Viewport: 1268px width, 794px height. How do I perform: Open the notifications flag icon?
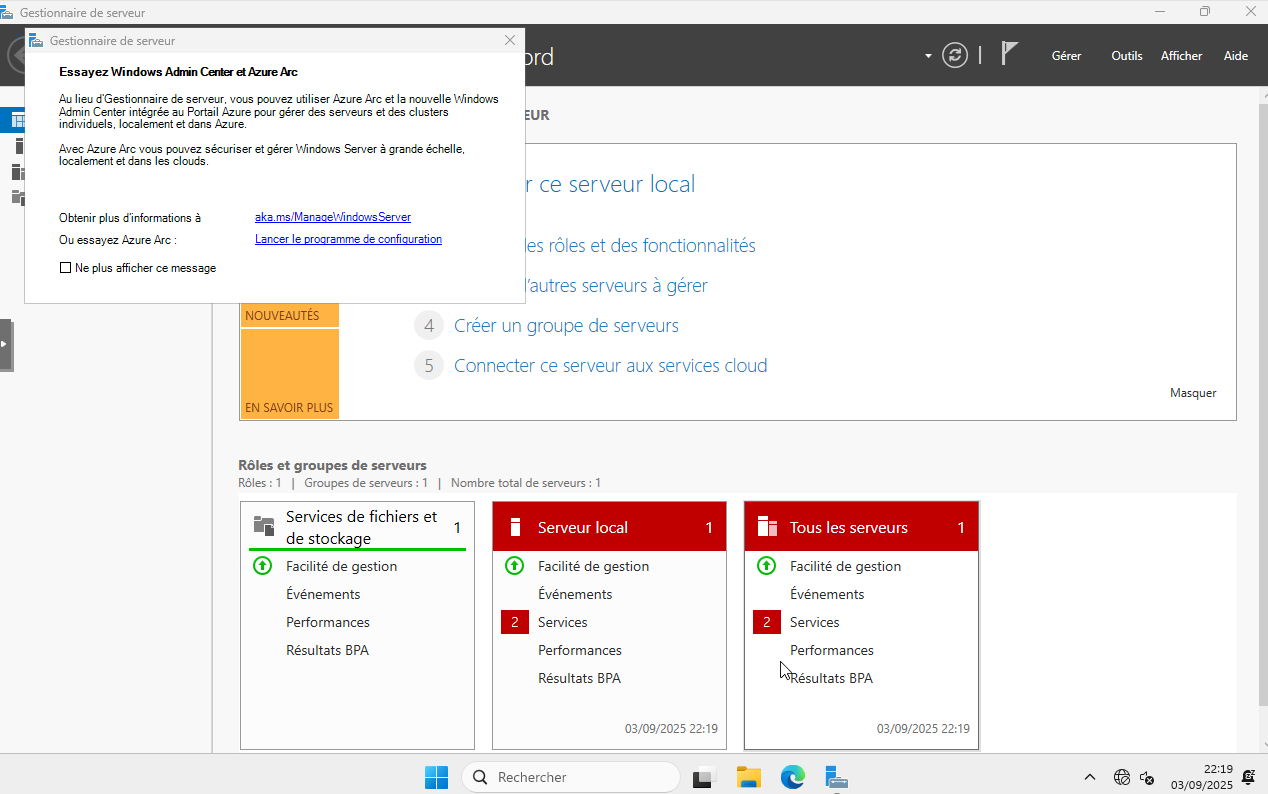(x=1010, y=54)
